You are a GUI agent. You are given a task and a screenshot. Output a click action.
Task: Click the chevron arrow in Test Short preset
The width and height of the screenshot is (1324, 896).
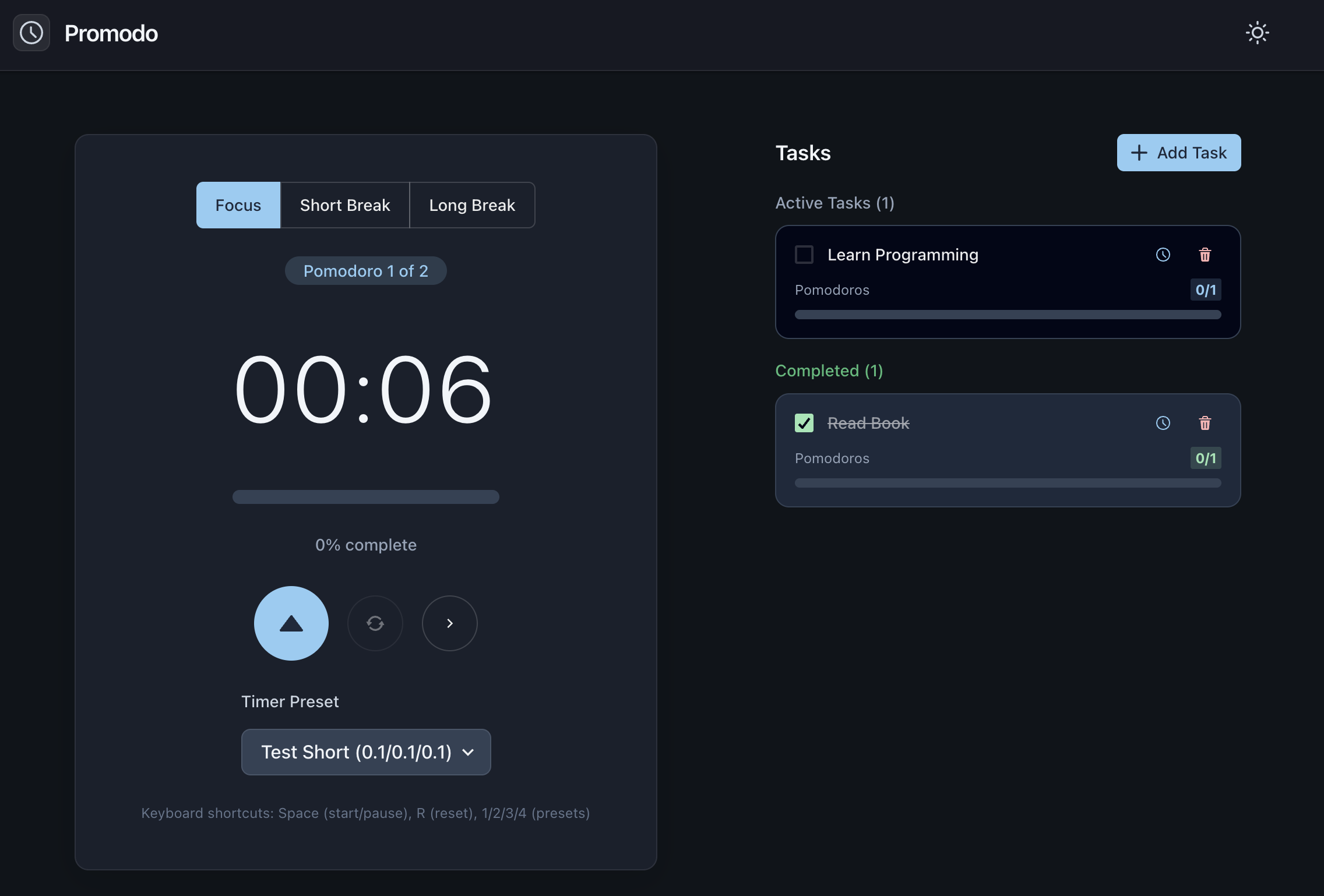(468, 752)
